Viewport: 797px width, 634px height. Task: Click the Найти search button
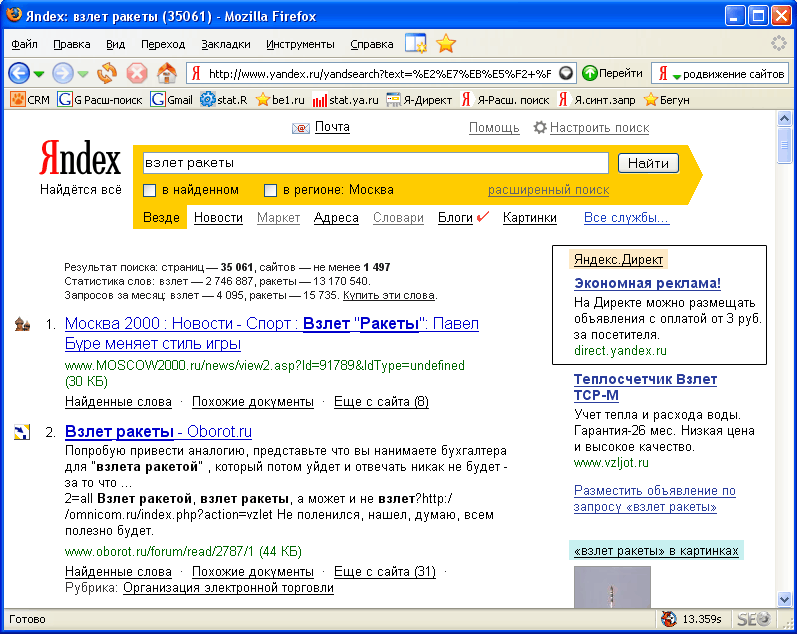[648, 163]
